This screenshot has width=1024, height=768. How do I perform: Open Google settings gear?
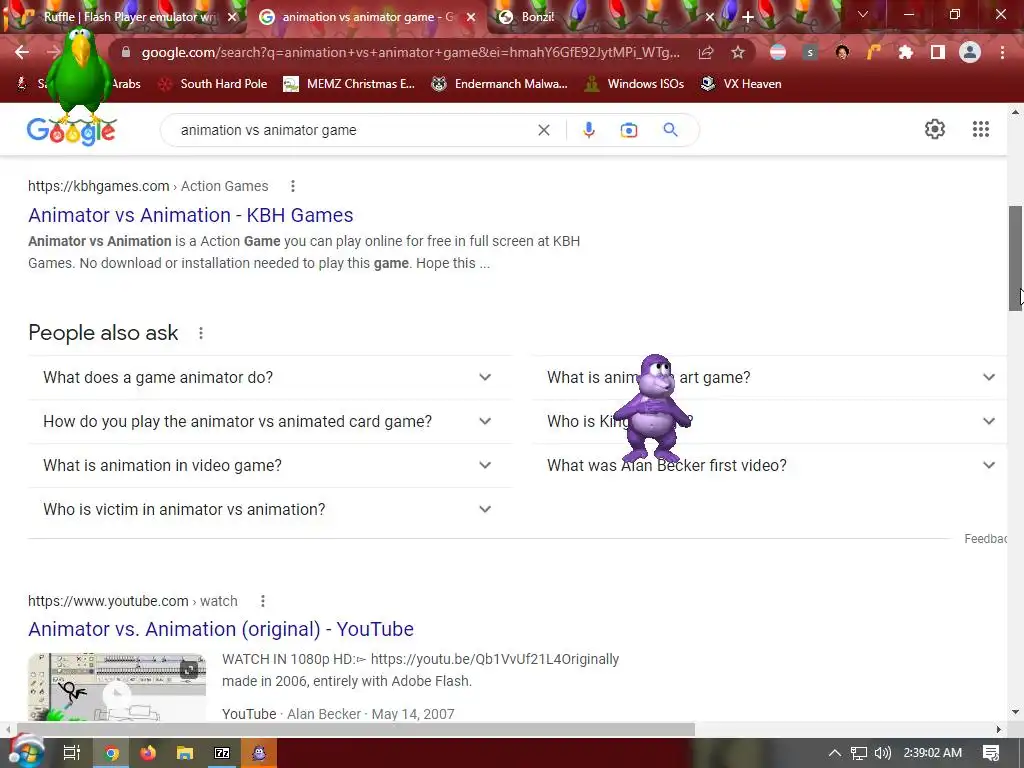pos(935,129)
